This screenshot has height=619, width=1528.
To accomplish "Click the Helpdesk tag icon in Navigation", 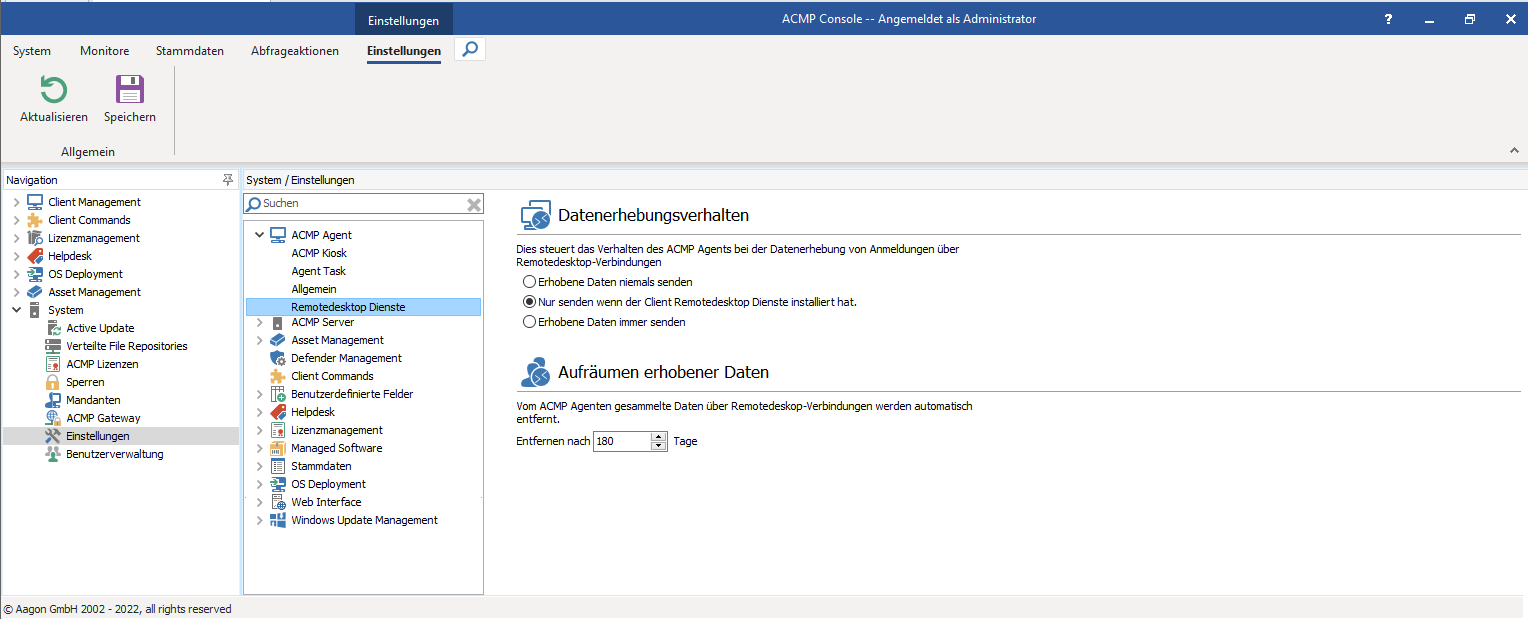I will tap(35, 256).
